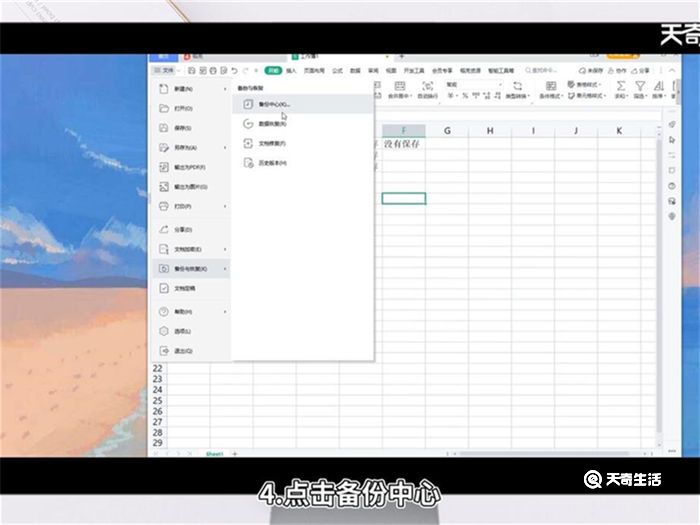
Task: Switch to the Data (数据) ribbon tab
Action: click(x=355, y=71)
